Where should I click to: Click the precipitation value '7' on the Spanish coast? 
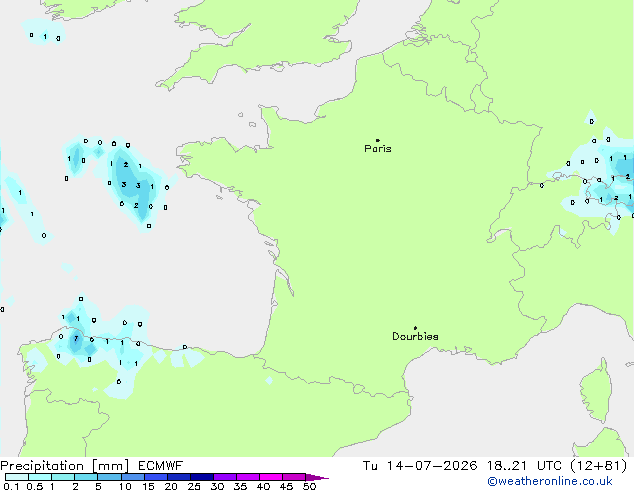click(x=76, y=338)
